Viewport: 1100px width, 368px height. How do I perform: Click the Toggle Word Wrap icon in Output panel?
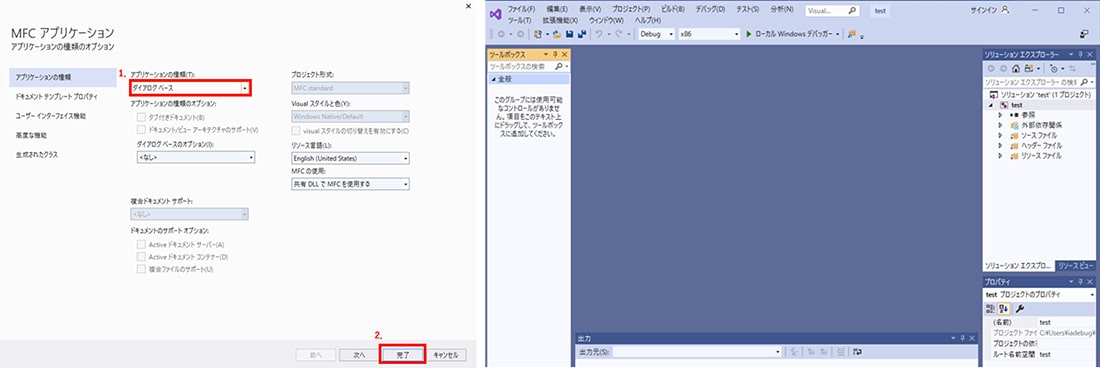tap(857, 352)
